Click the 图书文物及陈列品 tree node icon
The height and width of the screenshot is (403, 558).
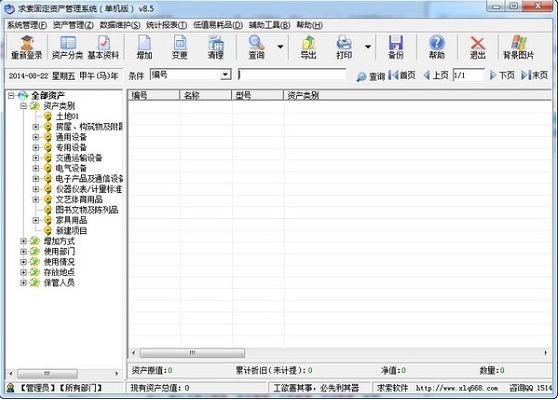(x=48, y=210)
